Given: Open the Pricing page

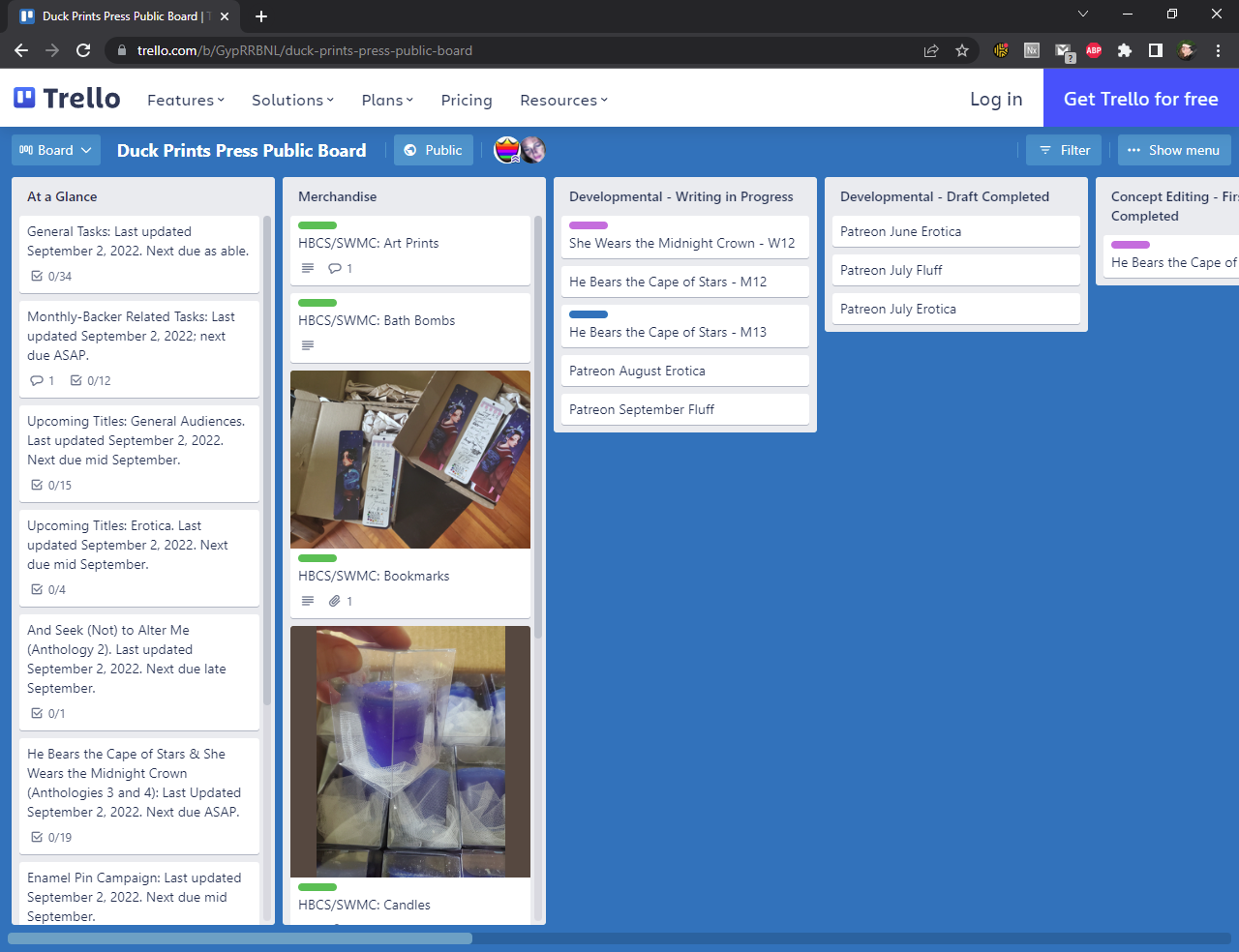Looking at the screenshot, I should pos(467,100).
